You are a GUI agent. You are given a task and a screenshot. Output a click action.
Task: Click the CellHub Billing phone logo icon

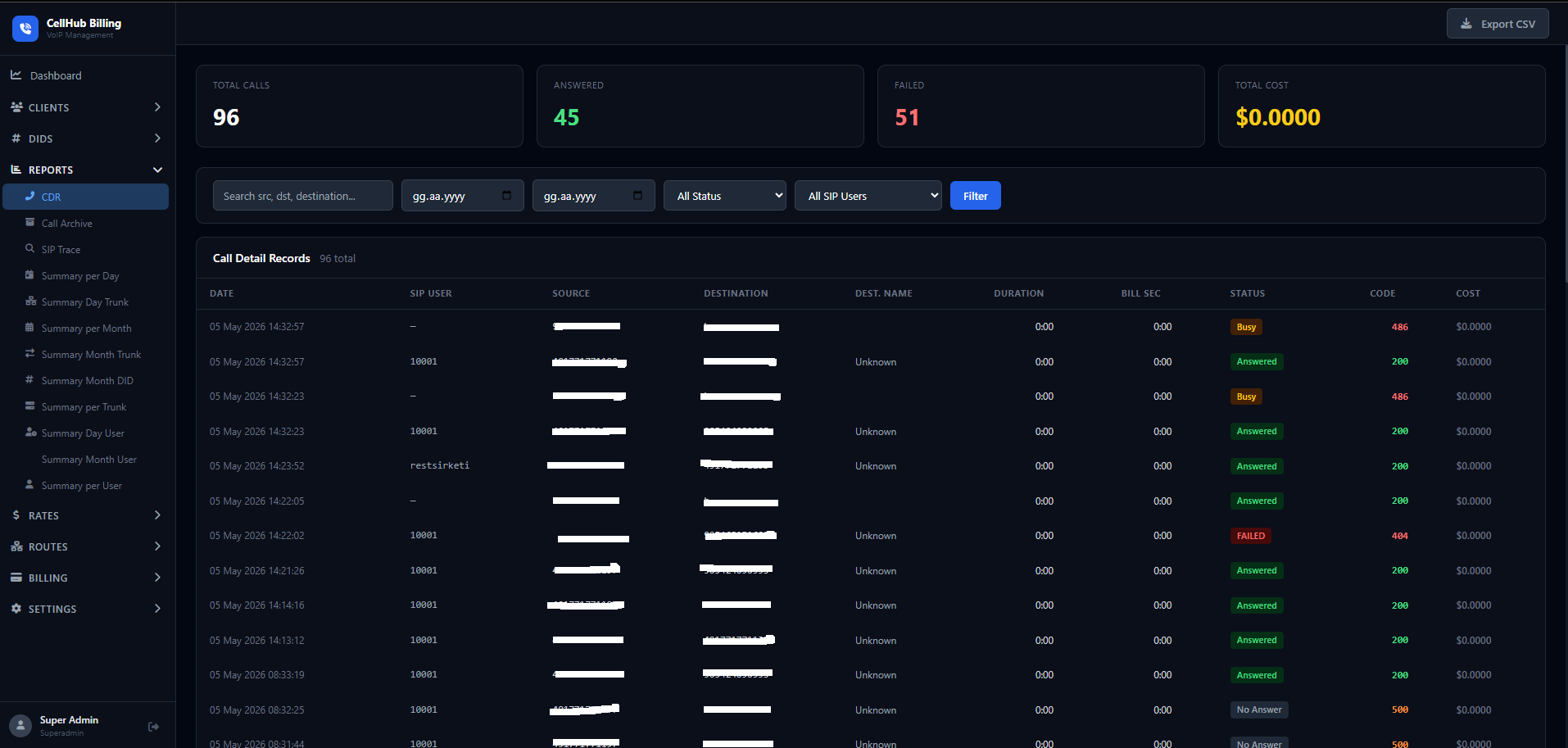25,28
